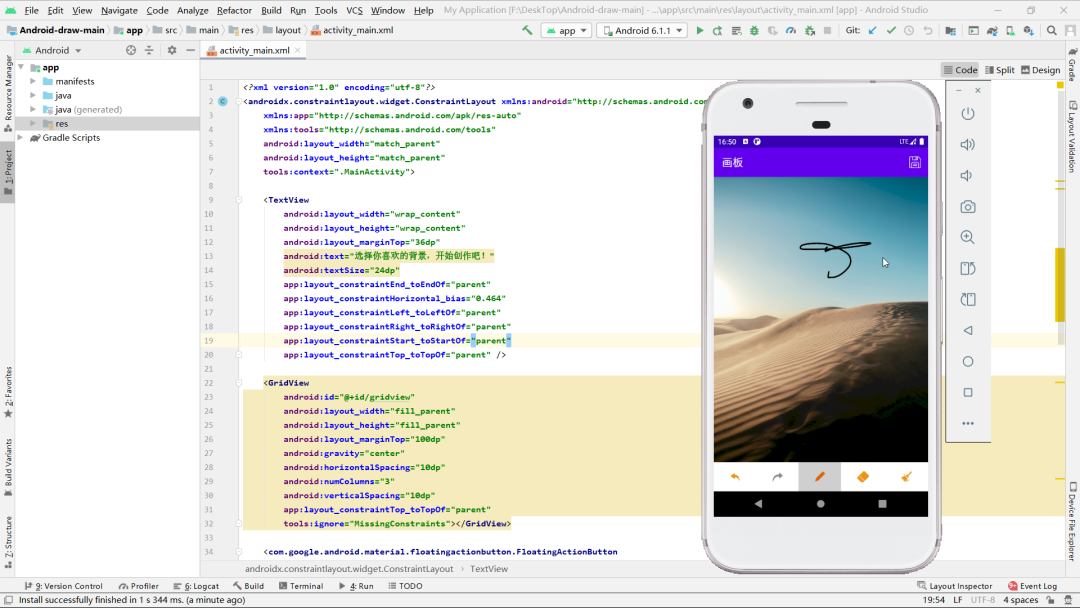Open the File menu

click(x=32, y=10)
